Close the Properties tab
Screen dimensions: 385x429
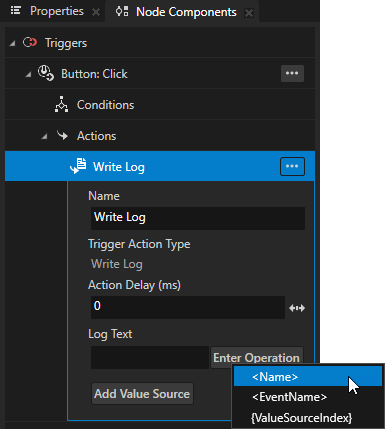point(96,12)
